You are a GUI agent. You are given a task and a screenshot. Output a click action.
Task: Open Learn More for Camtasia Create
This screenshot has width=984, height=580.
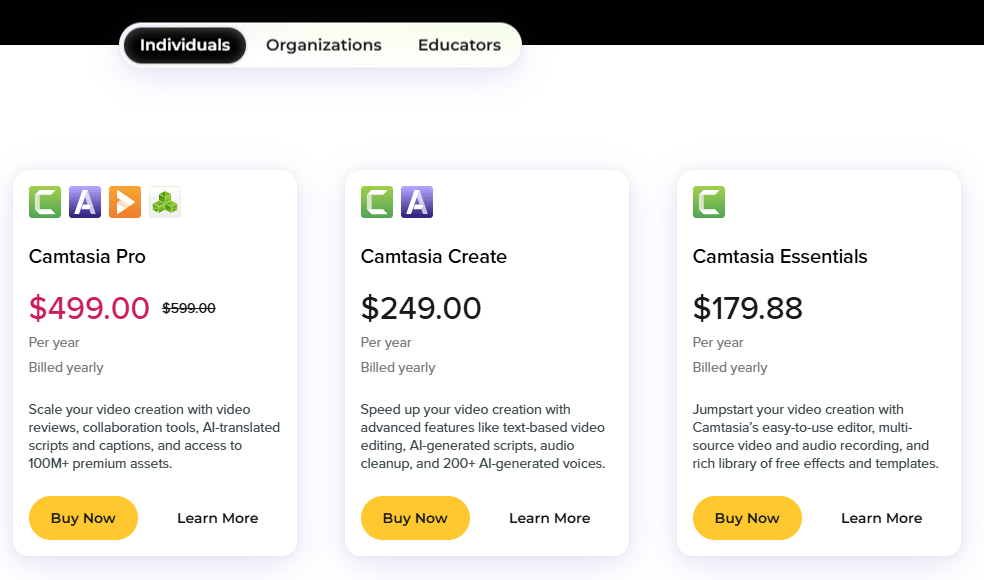[x=550, y=518]
